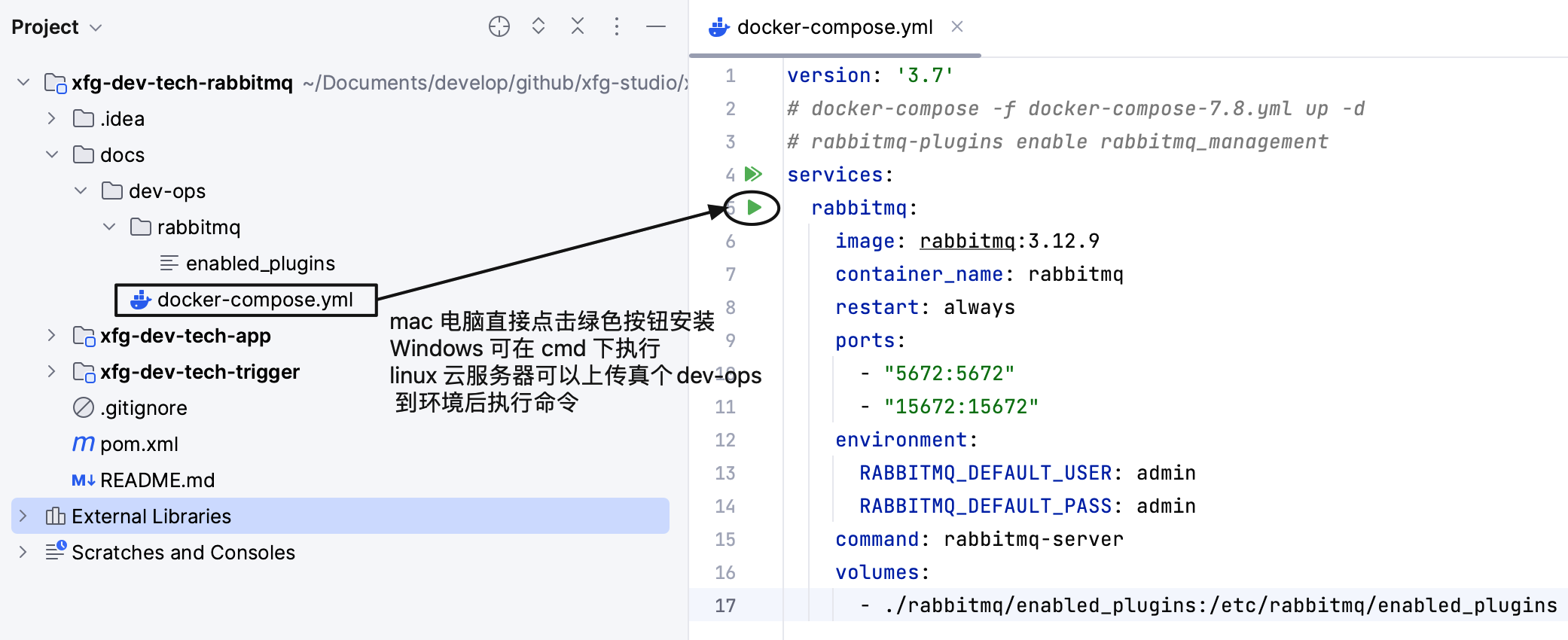Select the docs folder icon
Screen dimensions: 1568x640
tap(84, 154)
